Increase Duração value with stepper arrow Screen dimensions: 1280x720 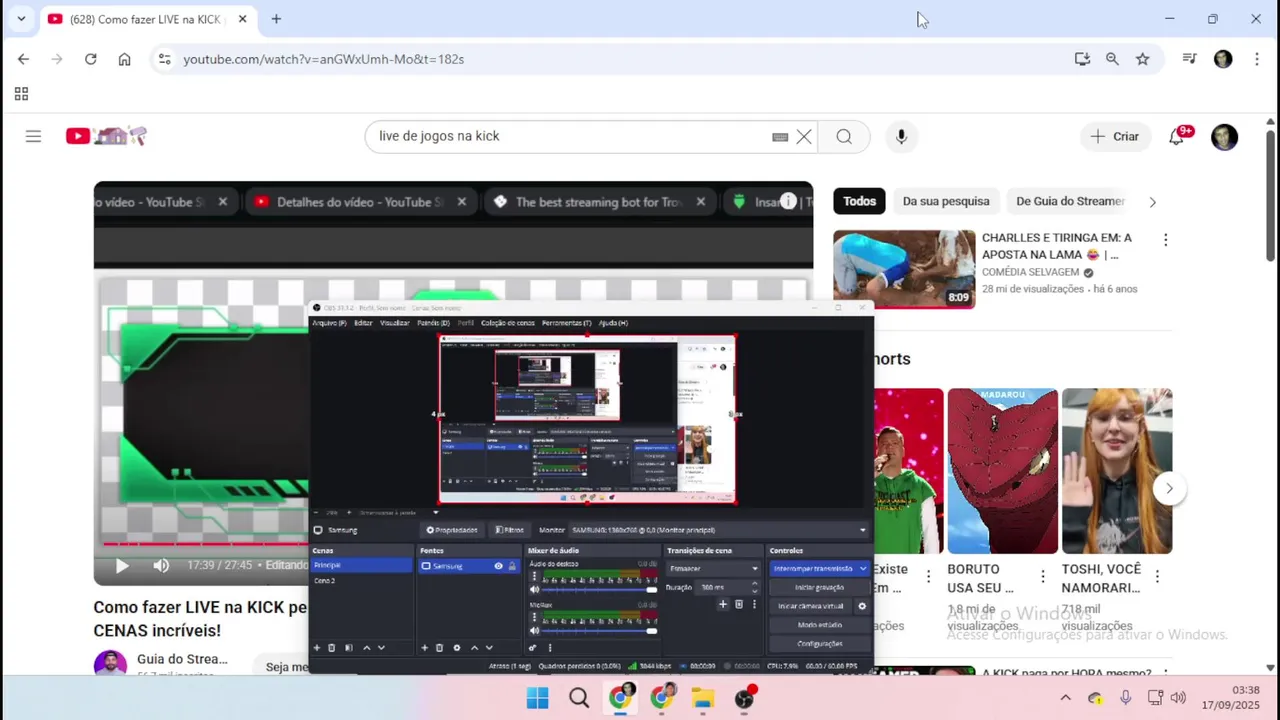pos(754,583)
